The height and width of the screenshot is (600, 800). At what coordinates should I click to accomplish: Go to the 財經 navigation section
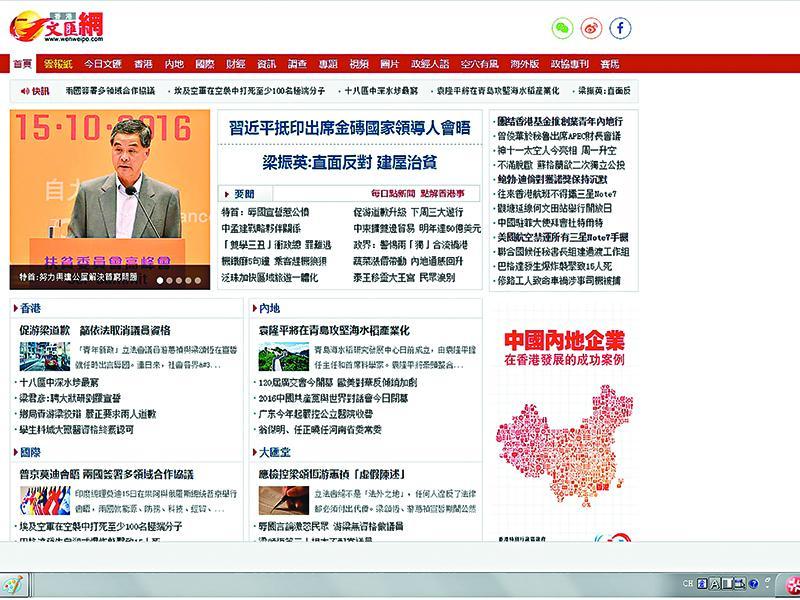(x=235, y=64)
